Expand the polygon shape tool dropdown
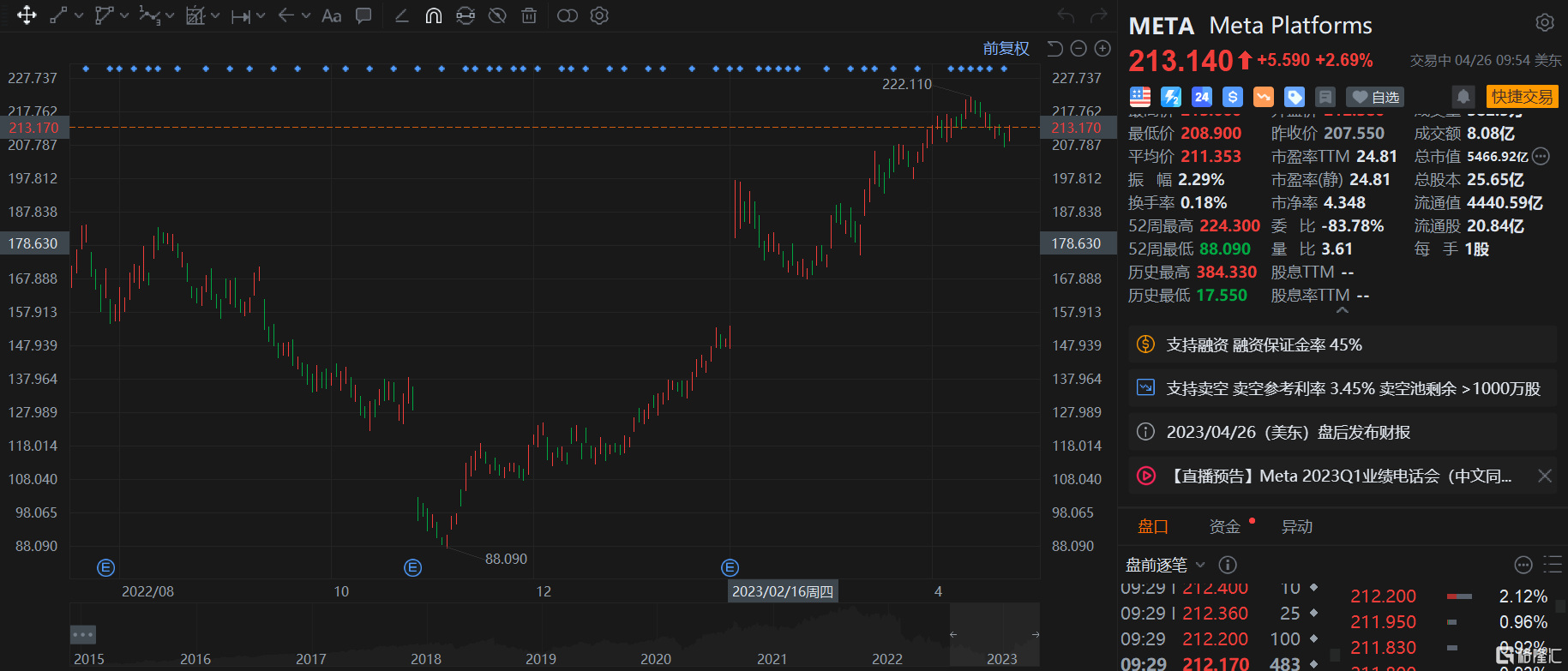1568x671 pixels. (x=125, y=15)
